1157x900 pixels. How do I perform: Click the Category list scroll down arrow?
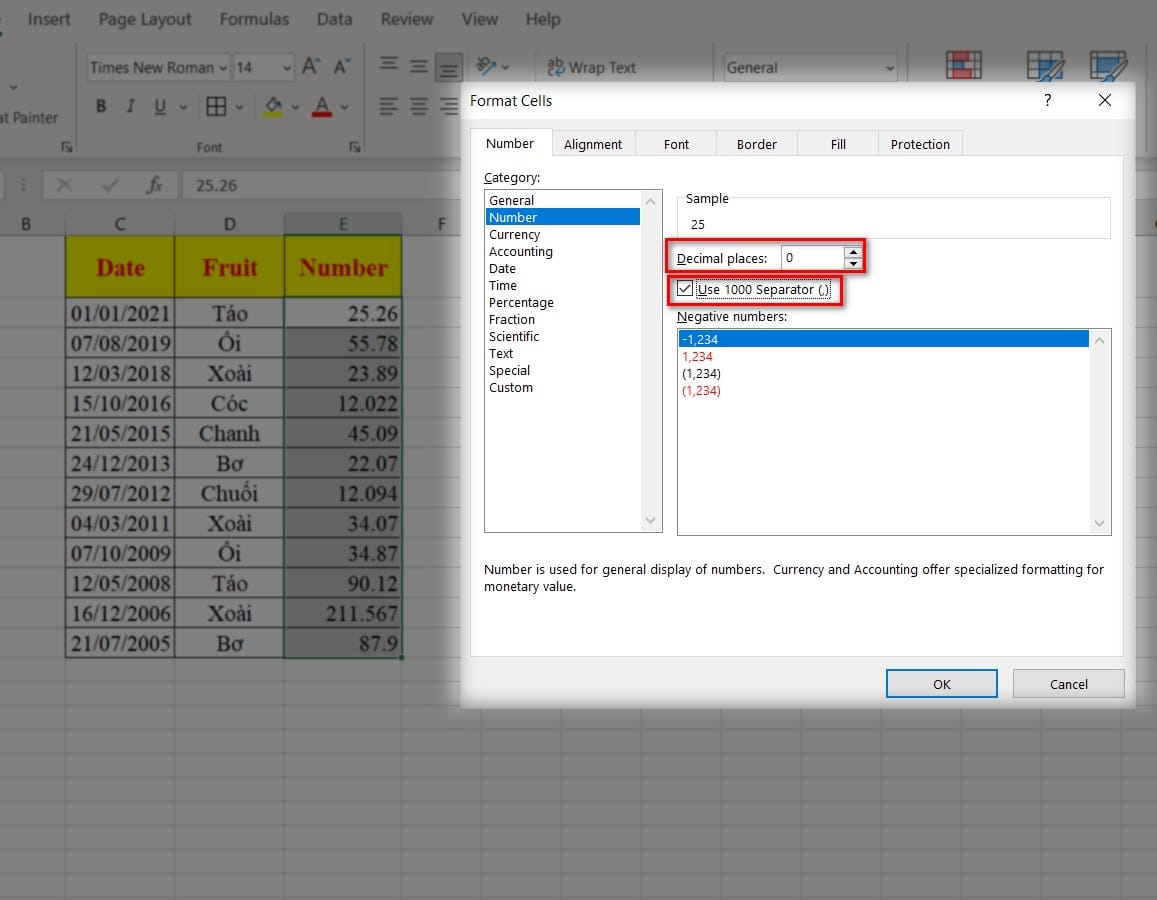650,521
